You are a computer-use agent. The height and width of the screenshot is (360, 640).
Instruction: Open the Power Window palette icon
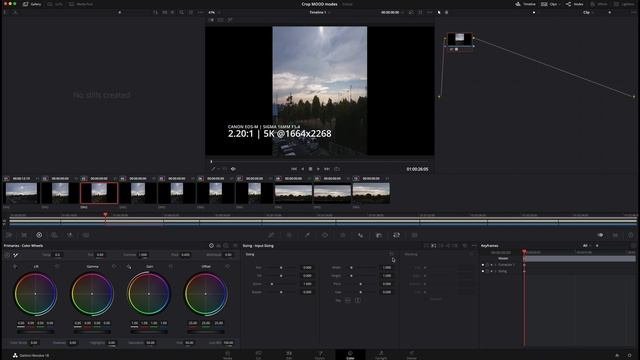tap(325, 235)
